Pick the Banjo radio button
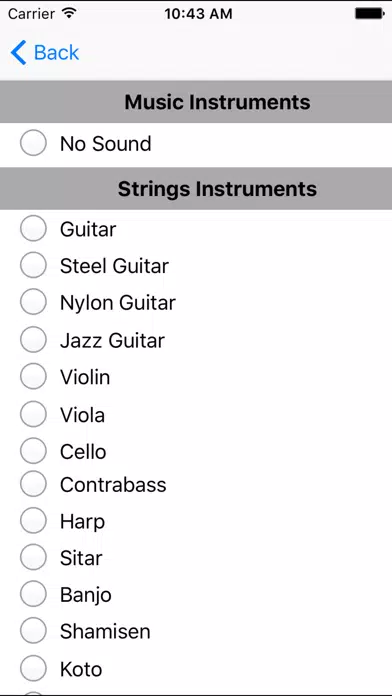 [33, 594]
